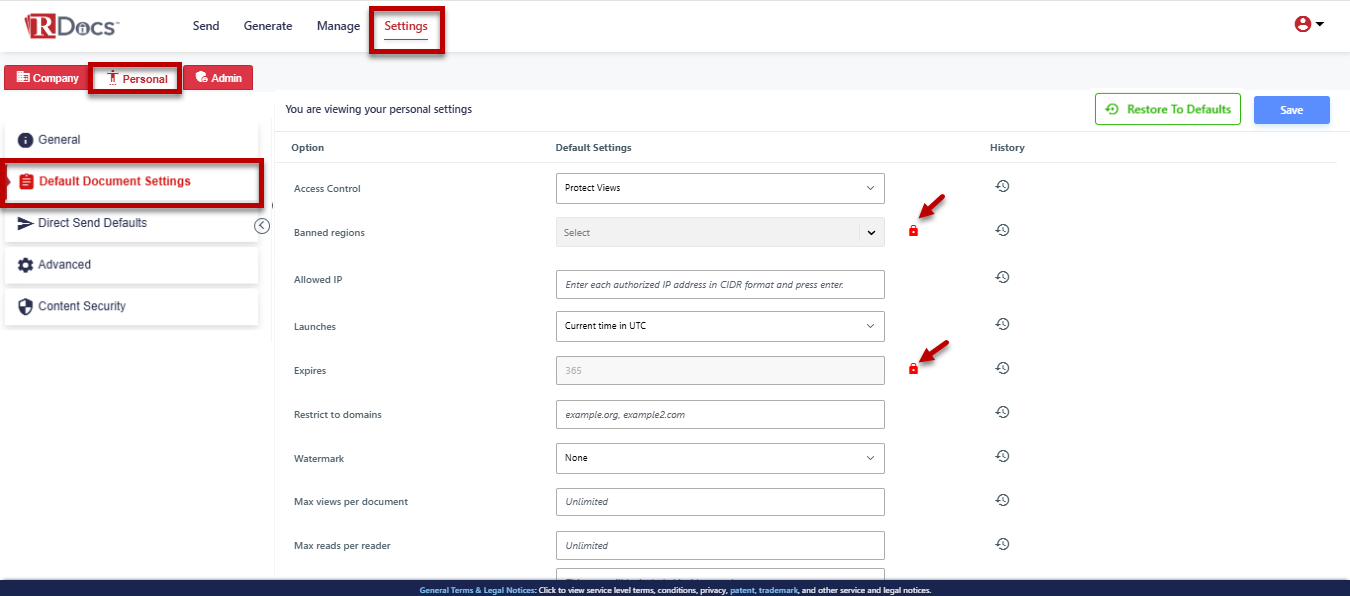Click into the Allowed IP input field
The width and height of the screenshot is (1350, 596).
719,284
